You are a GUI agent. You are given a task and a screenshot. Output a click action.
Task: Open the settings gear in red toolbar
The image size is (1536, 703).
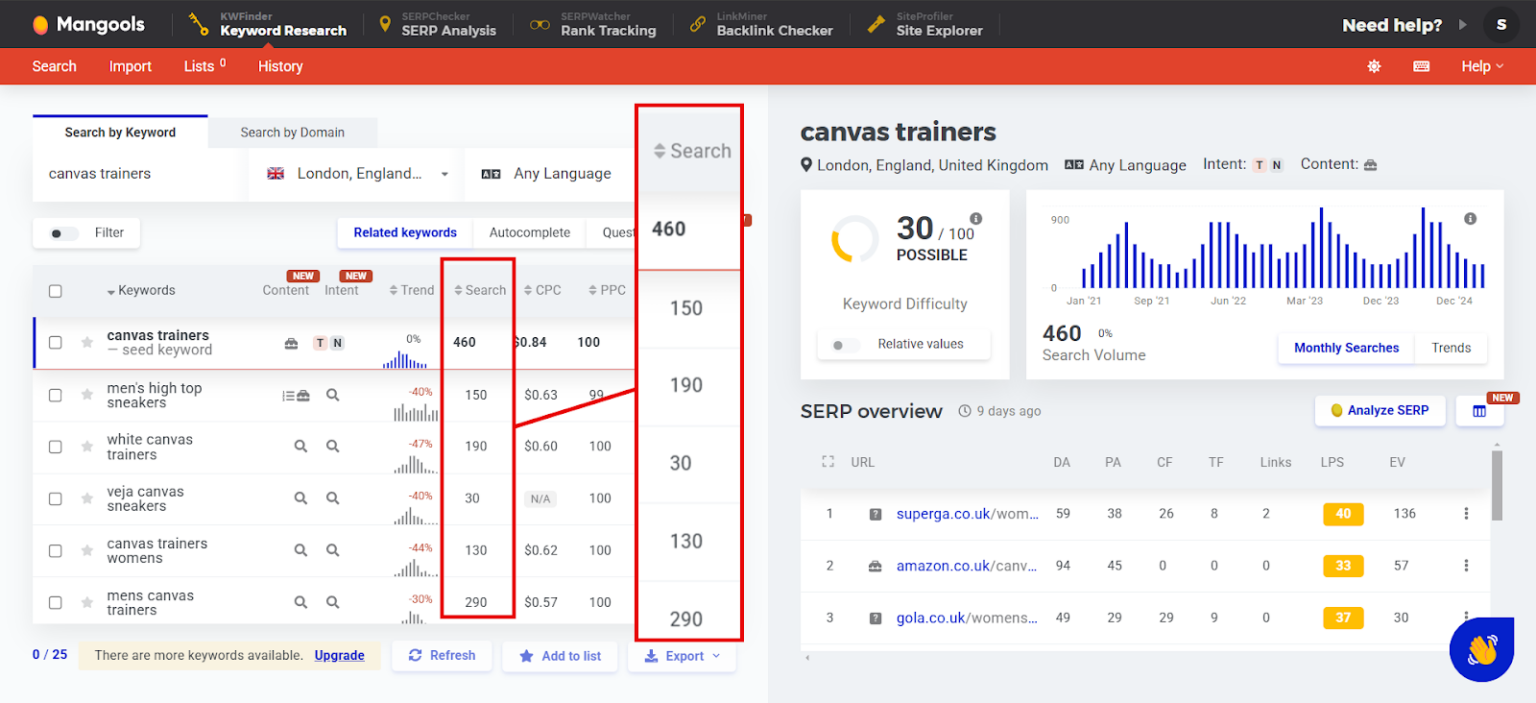[x=1374, y=66]
